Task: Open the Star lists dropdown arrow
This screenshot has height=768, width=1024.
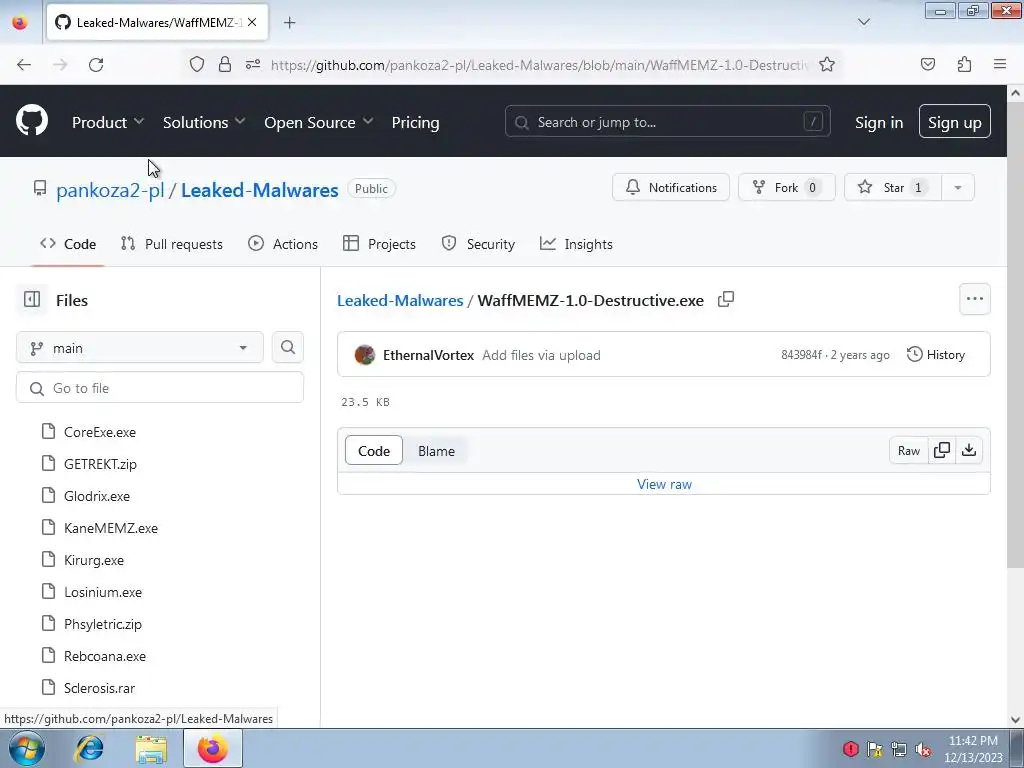Action: click(x=957, y=187)
